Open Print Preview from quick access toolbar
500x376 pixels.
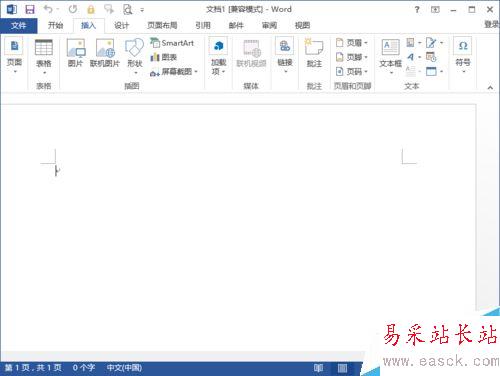[x=128, y=9]
